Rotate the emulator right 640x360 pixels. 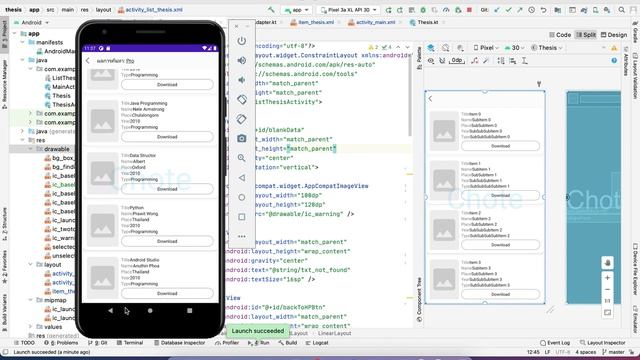click(x=242, y=119)
